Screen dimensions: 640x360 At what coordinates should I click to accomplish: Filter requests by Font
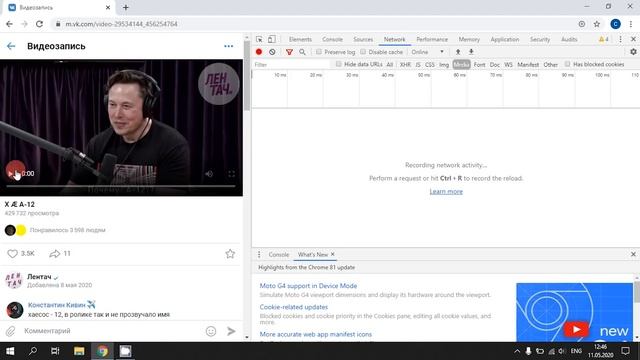479,64
